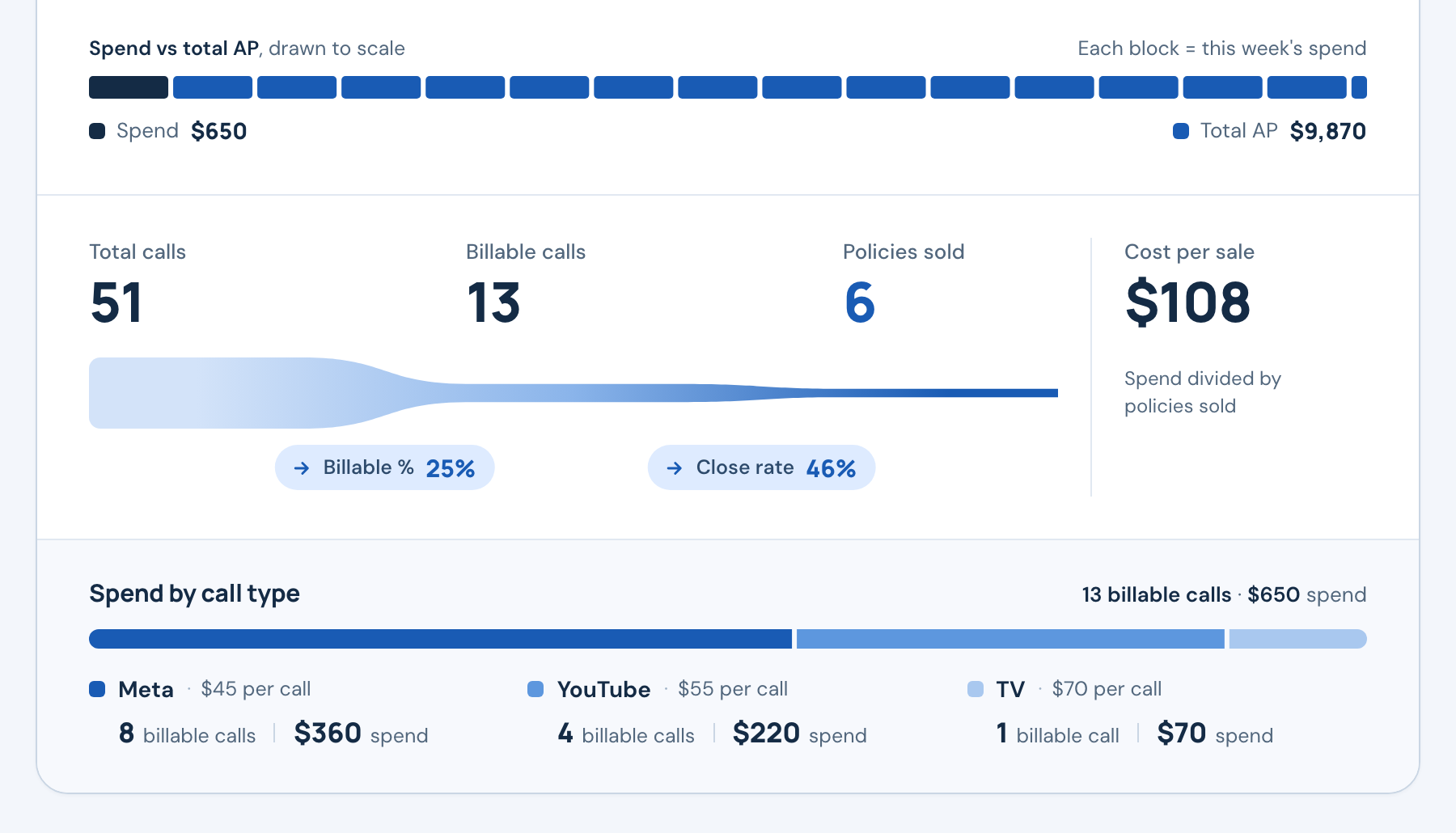This screenshot has width=1456, height=833.
Task: Click the Cost per sale $108 value
Action: 1188,303
